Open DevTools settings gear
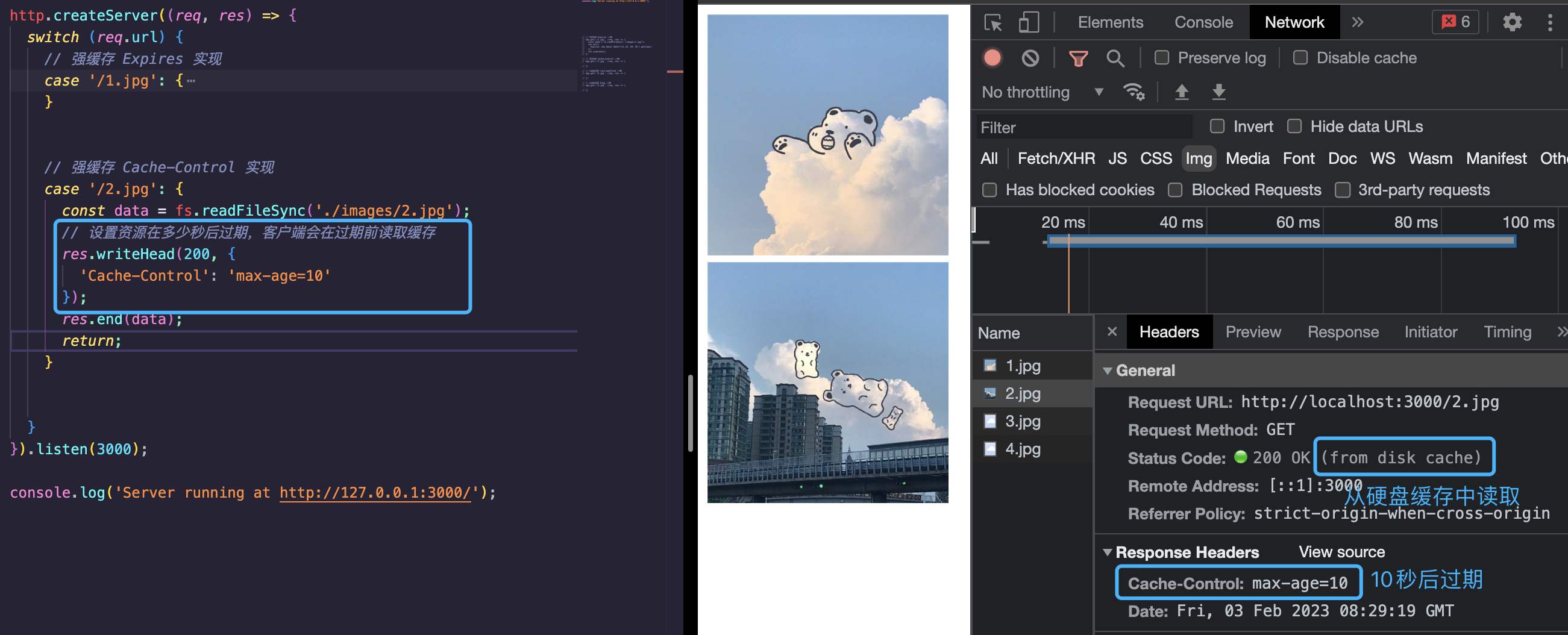The width and height of the screenshot is (1568, 635). (1512, 22)
